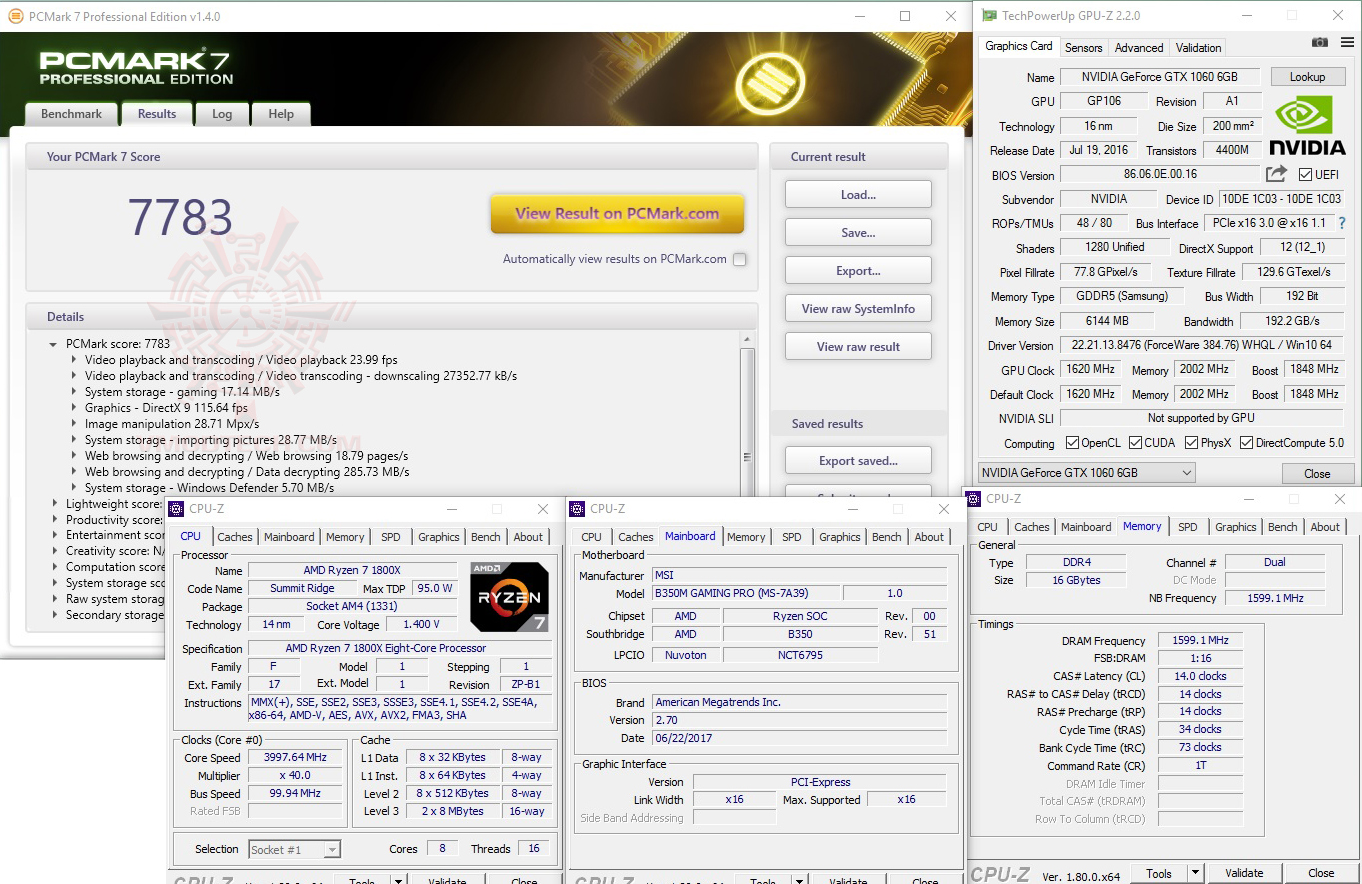1362x884 pixels.
Task: Click the motherboard model B350M GAMING PRO field
Action: [746, 594]
